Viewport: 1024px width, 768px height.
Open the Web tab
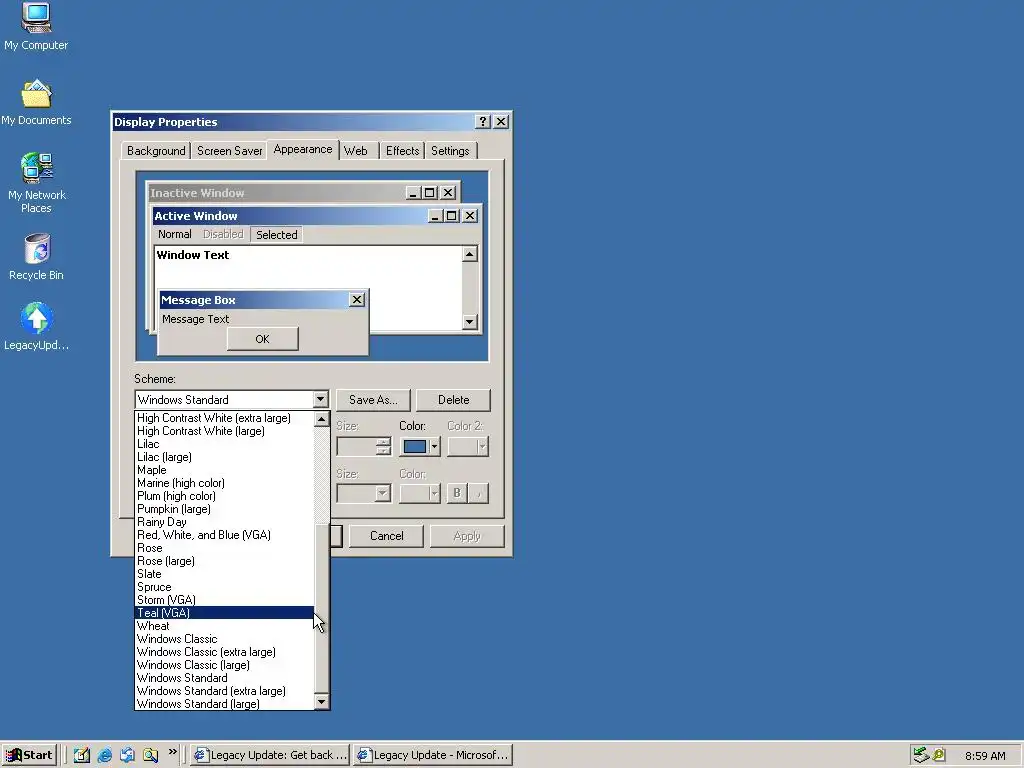tap(356, 151)
